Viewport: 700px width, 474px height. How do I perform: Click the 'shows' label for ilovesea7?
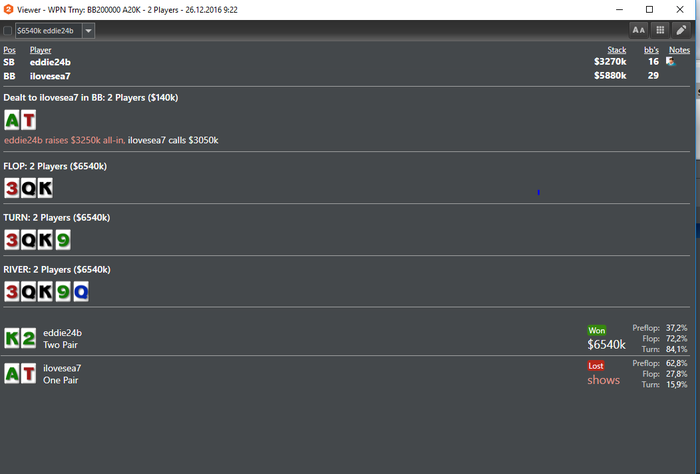click(x=604, y=380)
